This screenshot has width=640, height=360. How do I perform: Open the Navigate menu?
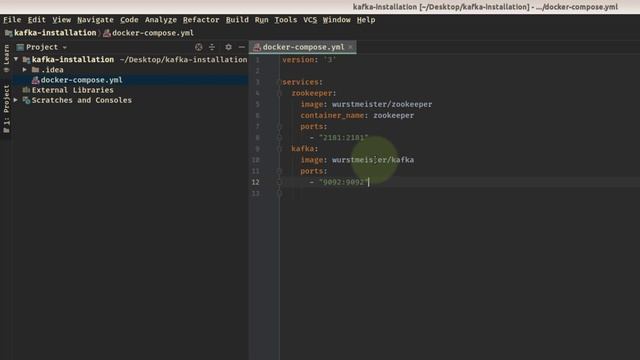(96, 20)
